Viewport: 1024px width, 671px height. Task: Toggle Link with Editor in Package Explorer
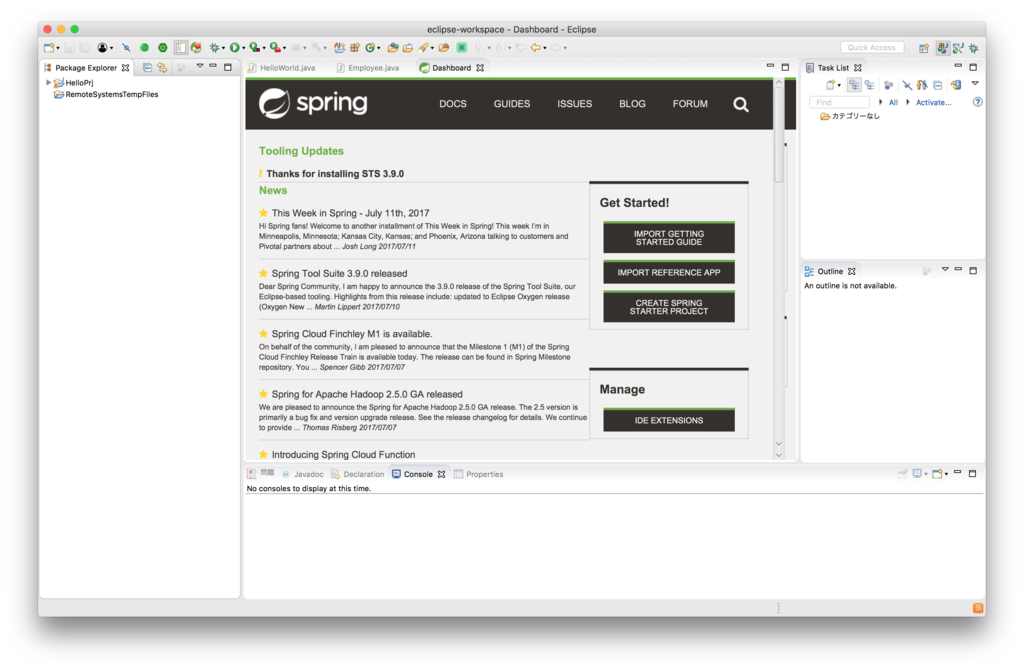pyautogui.click(x=162, y=67)
